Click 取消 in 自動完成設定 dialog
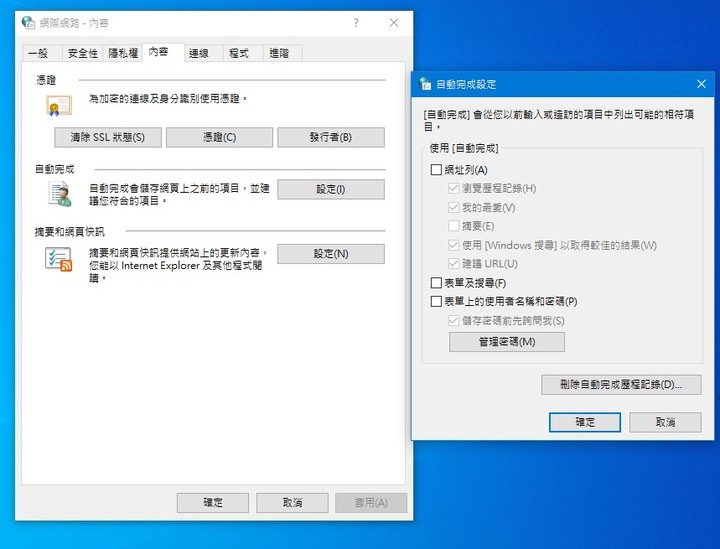Viewport: 720px width, 549px height. 665,422
